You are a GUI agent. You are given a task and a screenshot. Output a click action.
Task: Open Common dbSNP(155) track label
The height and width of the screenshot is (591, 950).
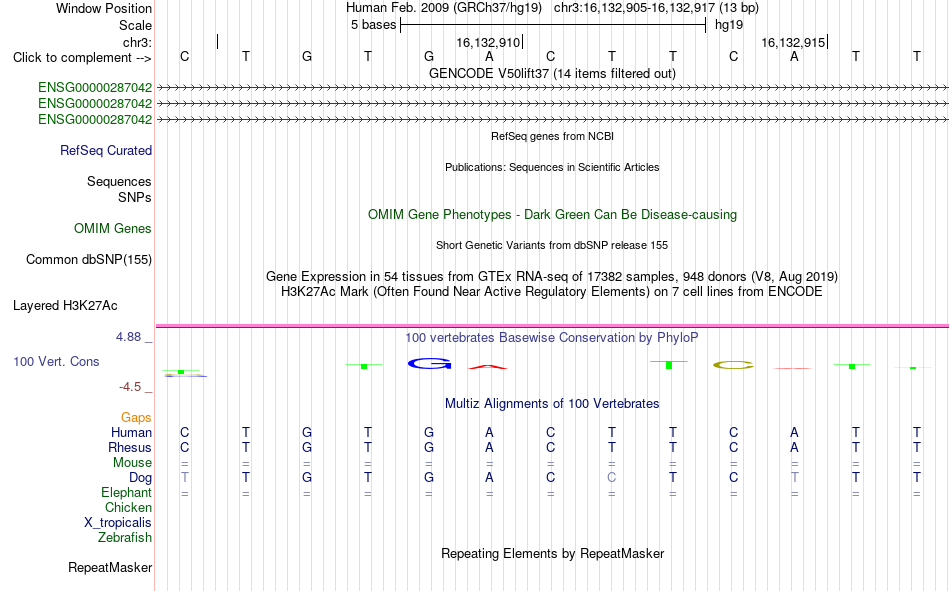pos(88,259)
